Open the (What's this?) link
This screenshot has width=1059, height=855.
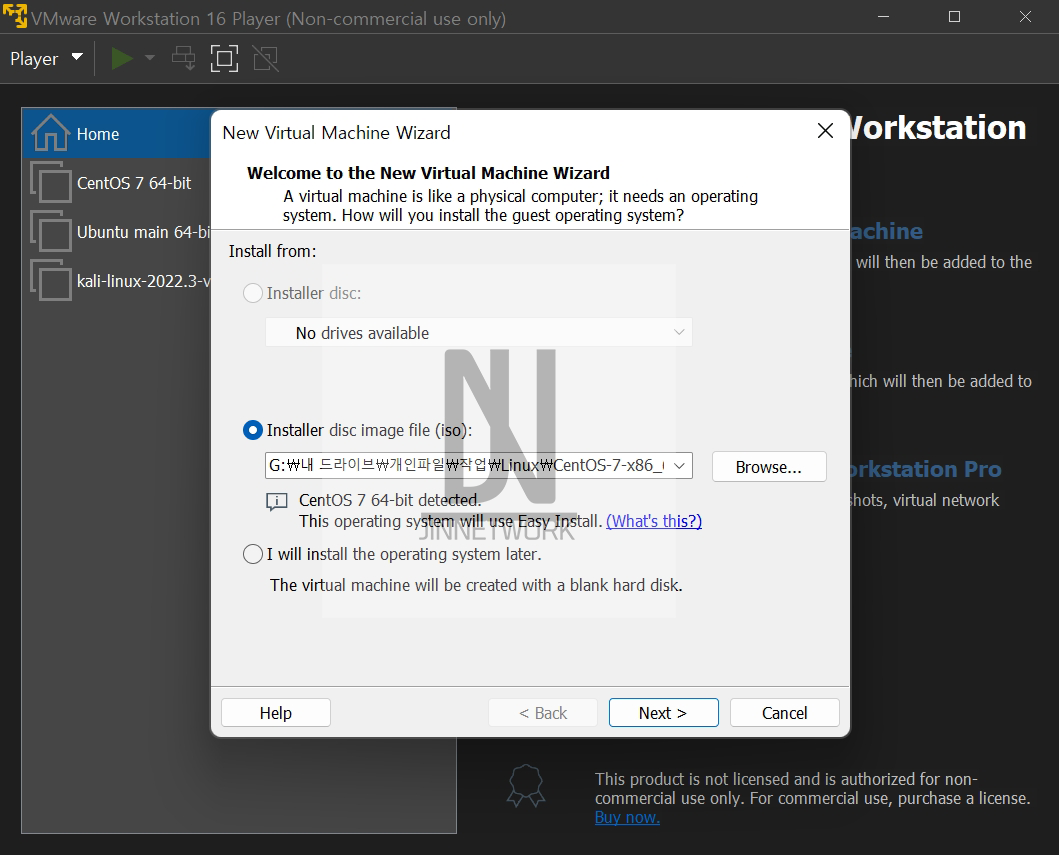point(654,521)
